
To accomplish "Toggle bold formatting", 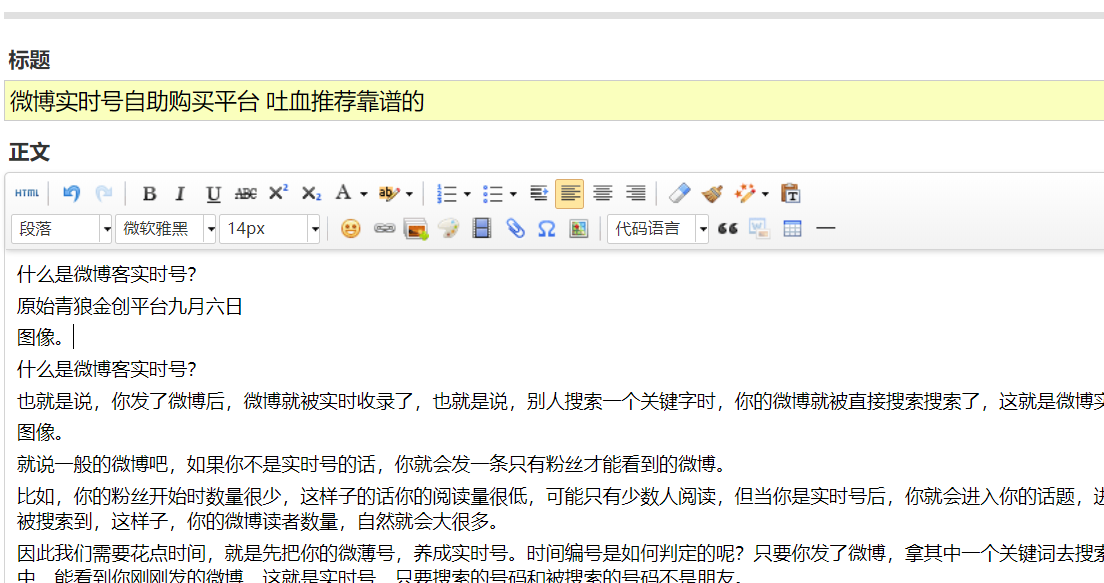I will tap(149, 194).
